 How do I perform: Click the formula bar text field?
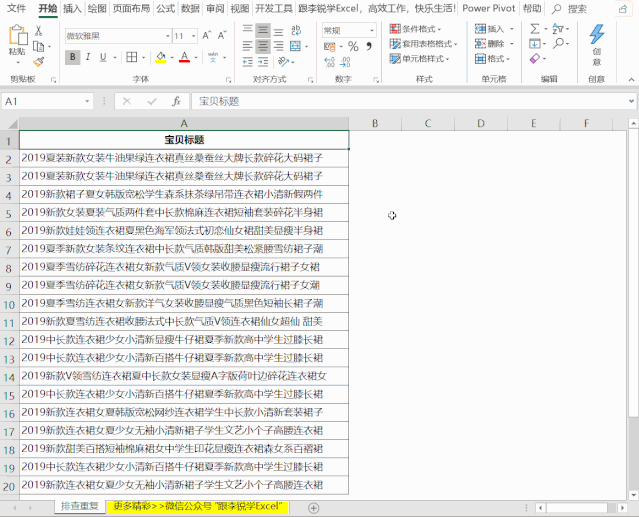(x=409, y=101)
